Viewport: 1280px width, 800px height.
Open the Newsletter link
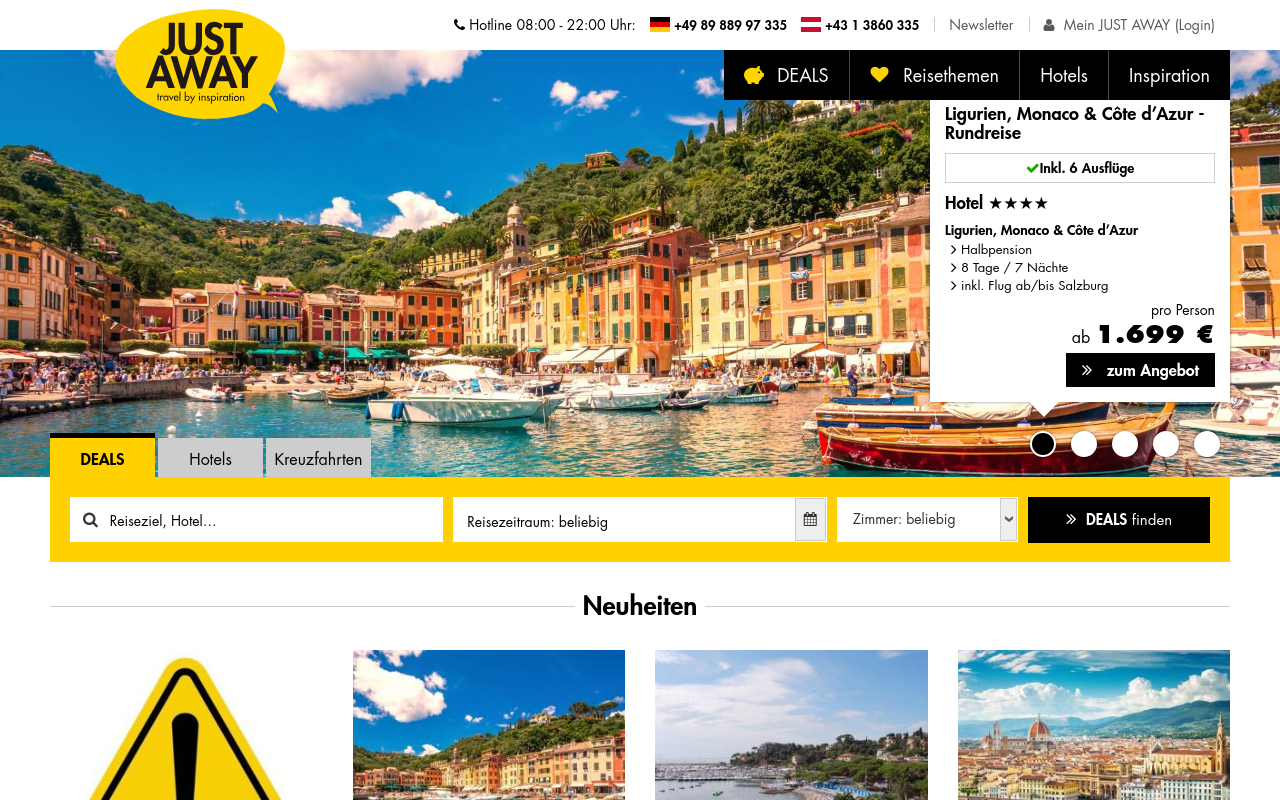[x=981, y=25]
